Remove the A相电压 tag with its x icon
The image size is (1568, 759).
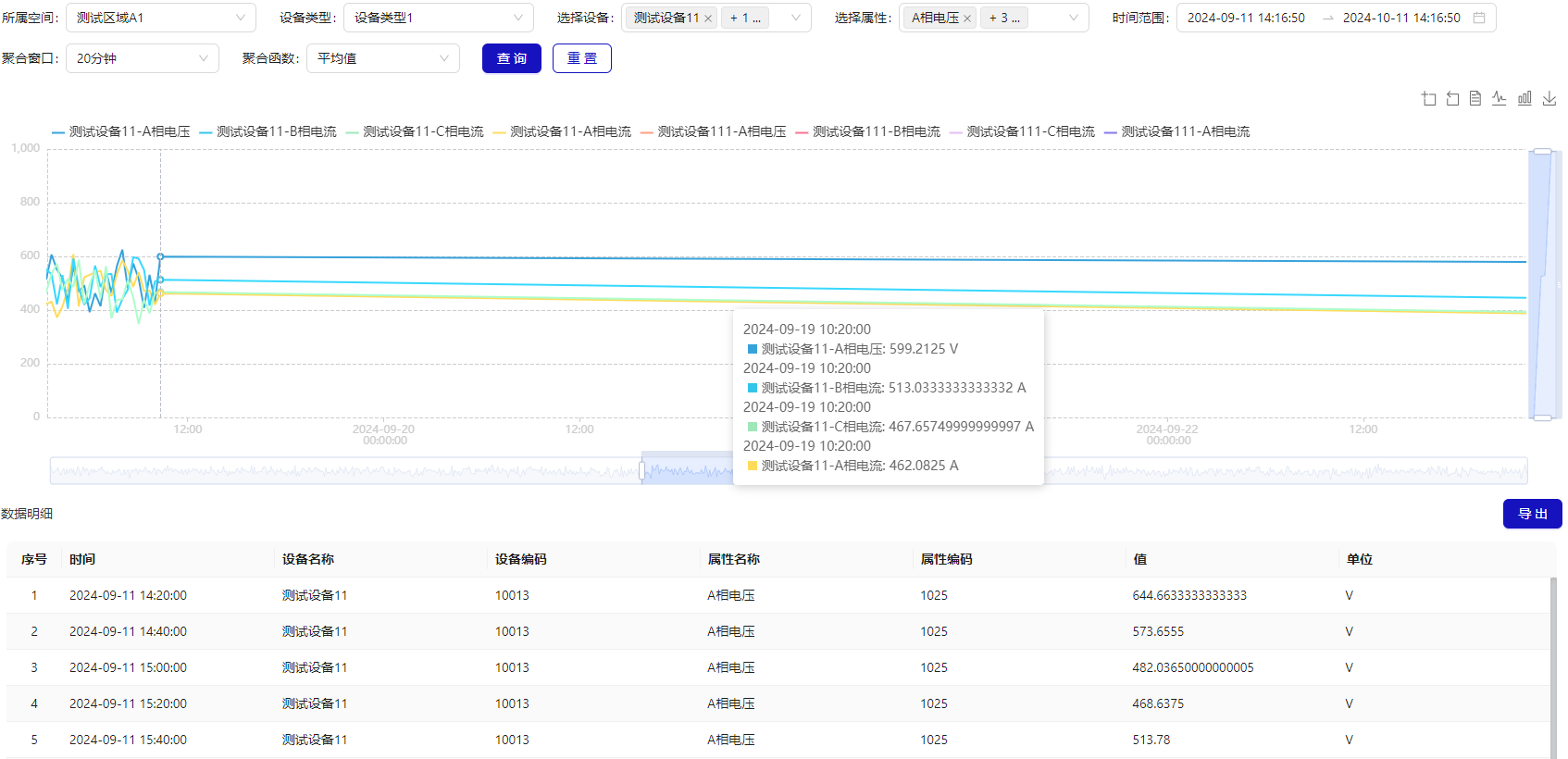tap(967, 19)
